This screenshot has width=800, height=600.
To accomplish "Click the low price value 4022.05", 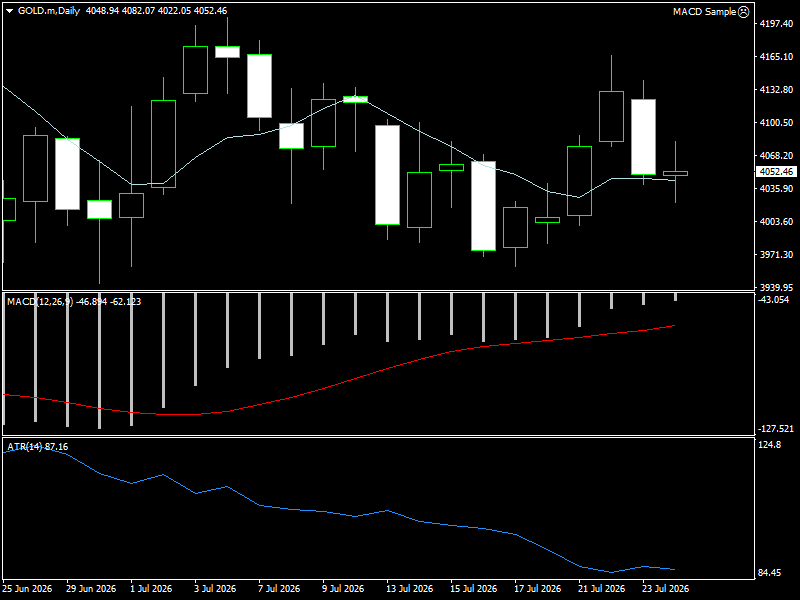I will tap(174, 11).
